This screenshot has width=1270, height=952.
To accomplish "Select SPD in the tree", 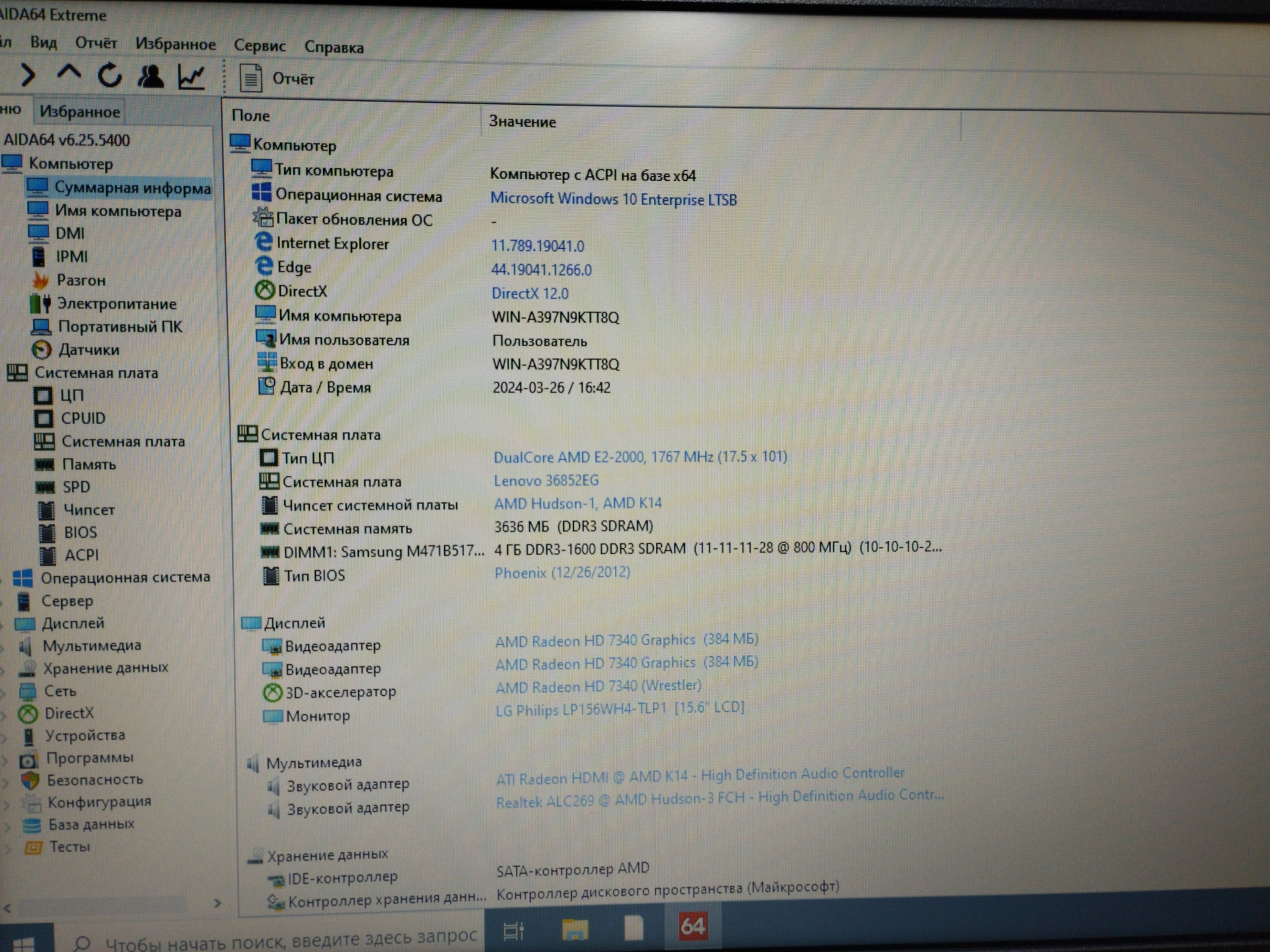I will [x=76, y=487].
